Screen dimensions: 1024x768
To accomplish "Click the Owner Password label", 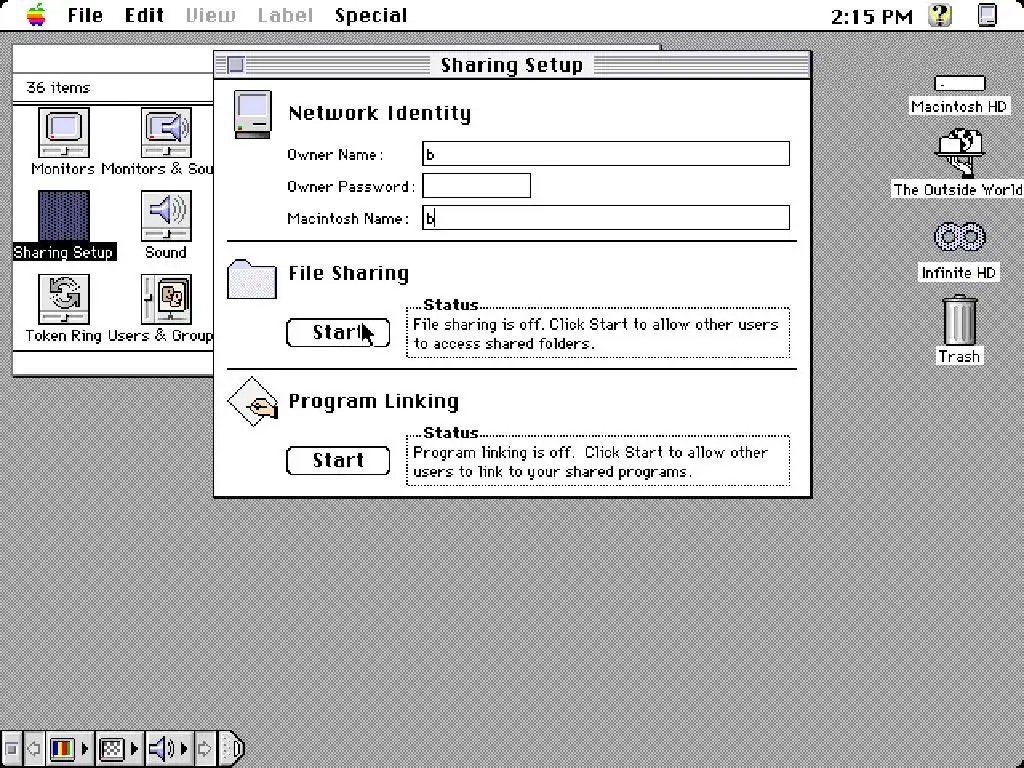I will pos(351,187).
